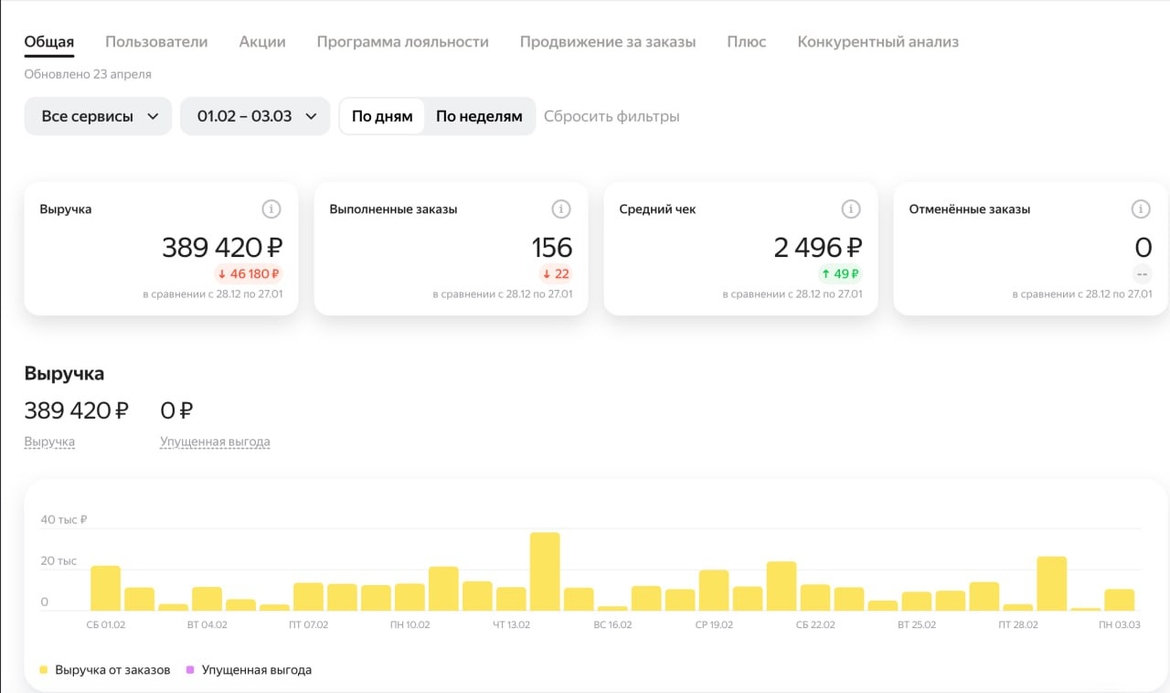Toggle Выручка от заказов yellow legend swatch
This screenshot has width=1170, height=693.
click(43, 670)
